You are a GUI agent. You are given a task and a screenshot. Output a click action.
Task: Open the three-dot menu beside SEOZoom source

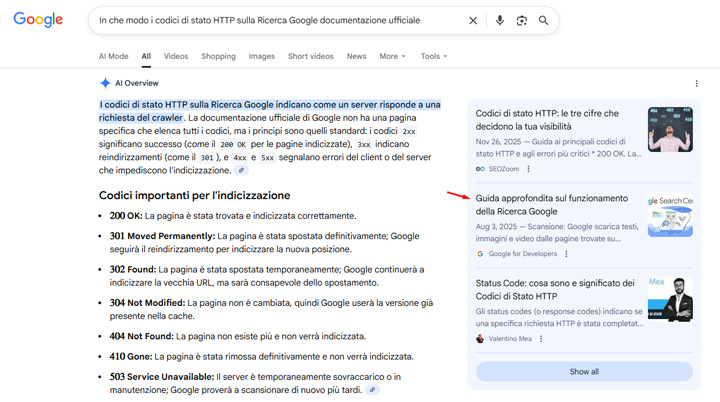point(529,170)
